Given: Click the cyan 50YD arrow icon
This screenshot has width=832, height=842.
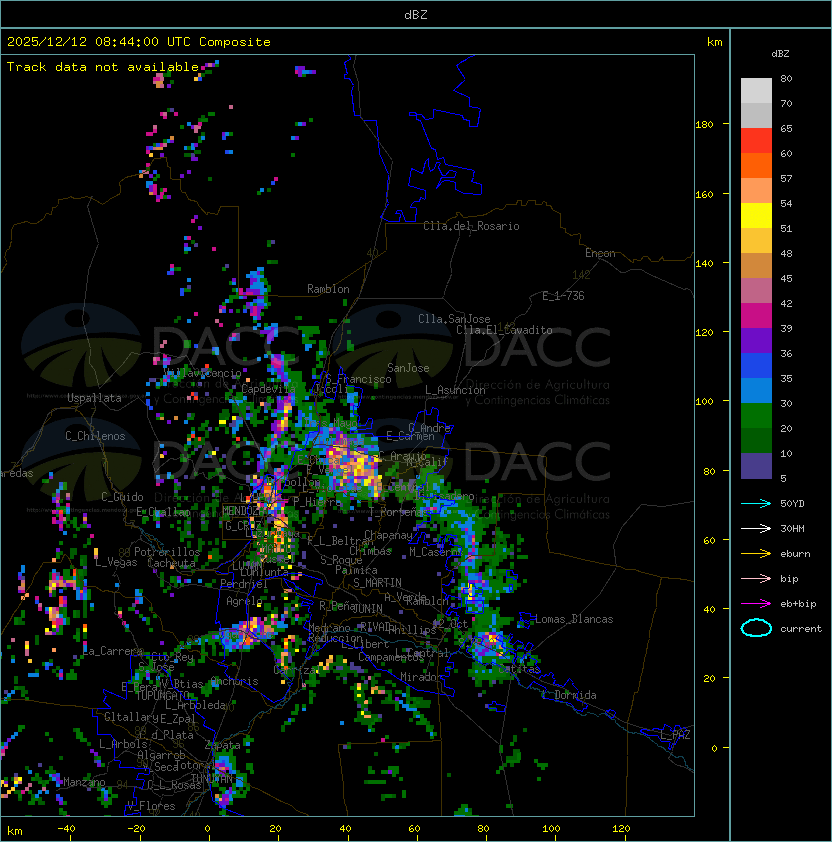Looking at the screenshot, I should (756, 503).
